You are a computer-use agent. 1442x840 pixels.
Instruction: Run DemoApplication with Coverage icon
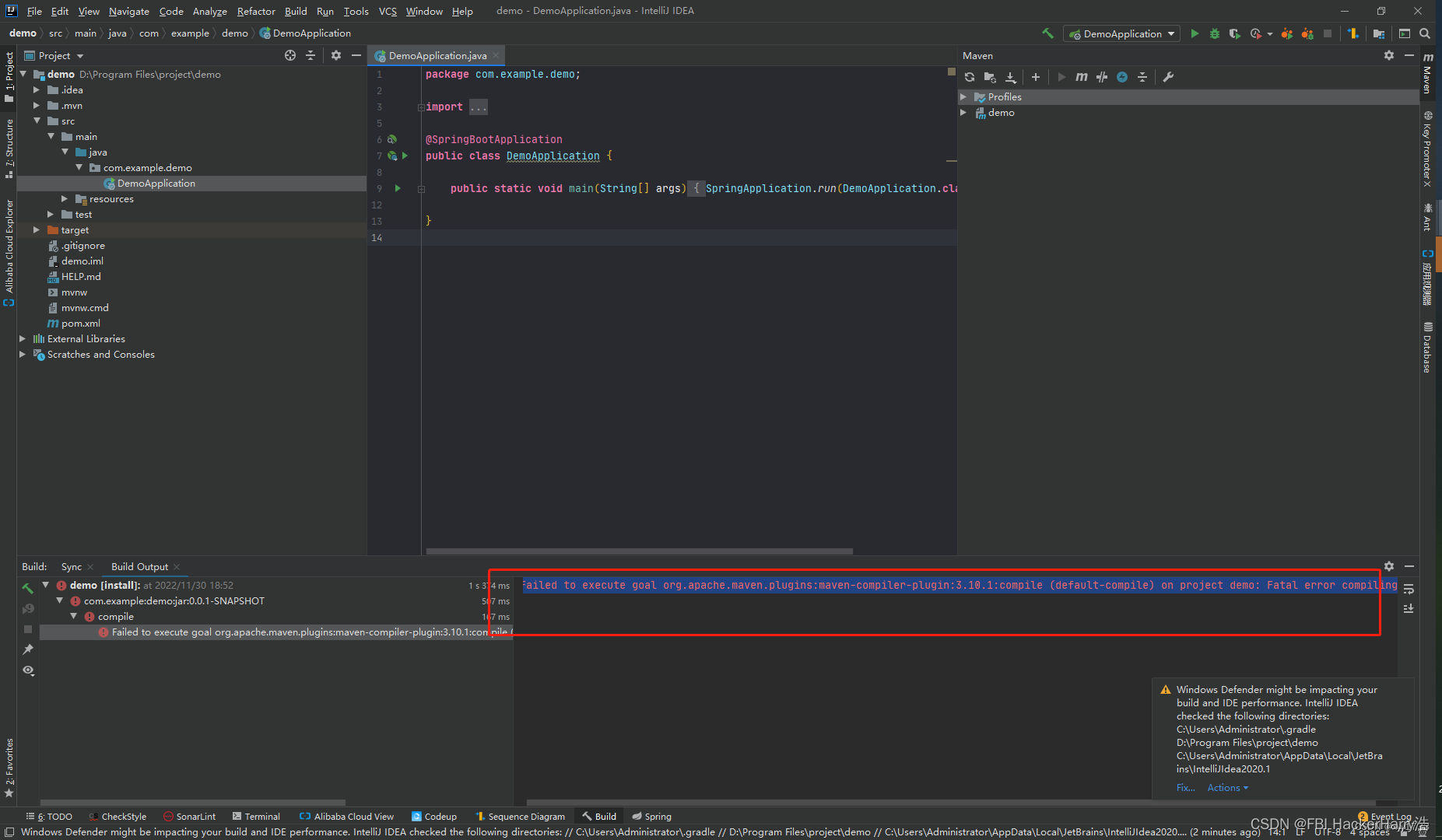click(1234, 33)
